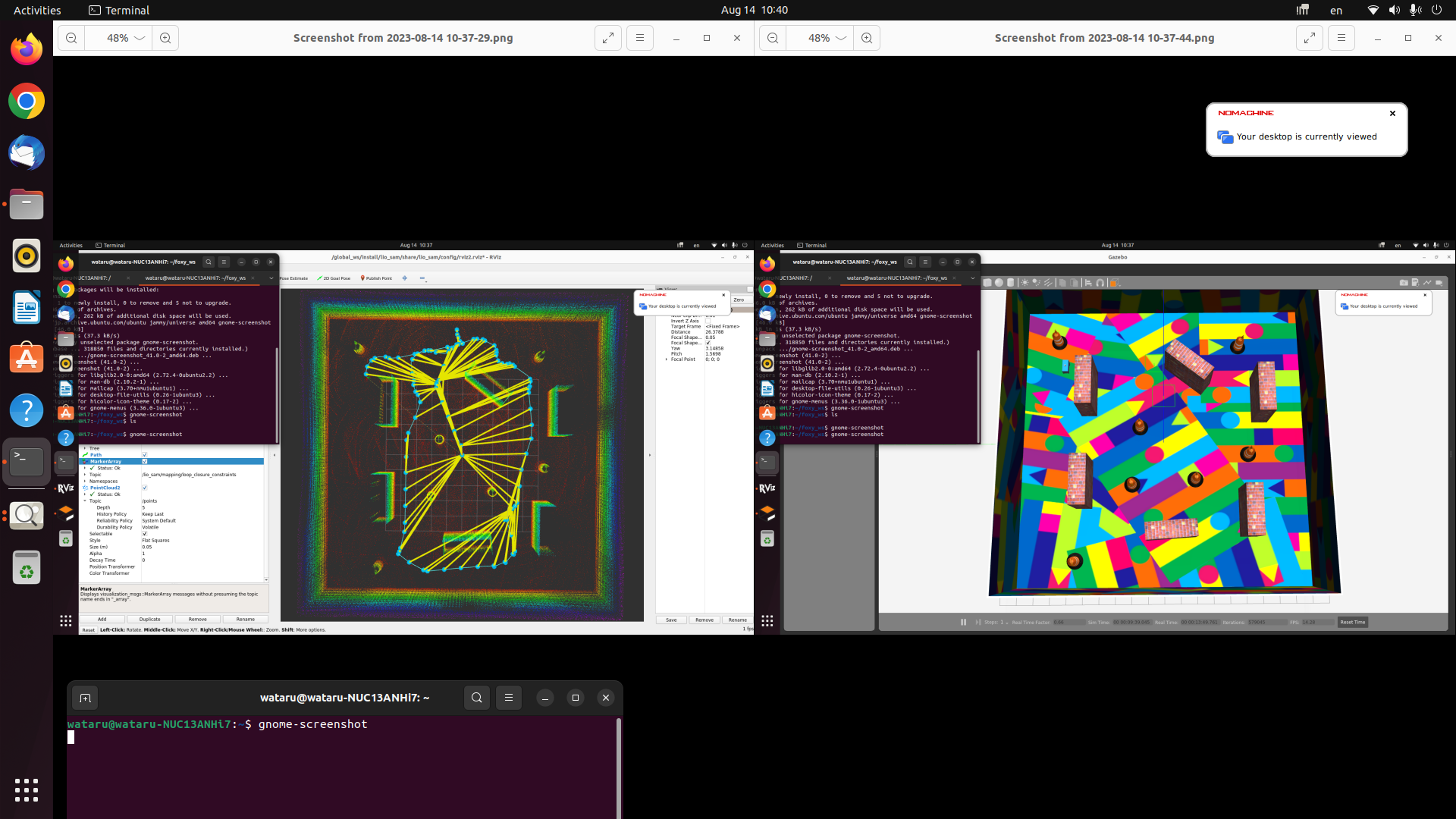Enter fullscreen in the 10-37-29 image viewer
Viewport: 1456px width, 819px height.
[x=608, y=38]
